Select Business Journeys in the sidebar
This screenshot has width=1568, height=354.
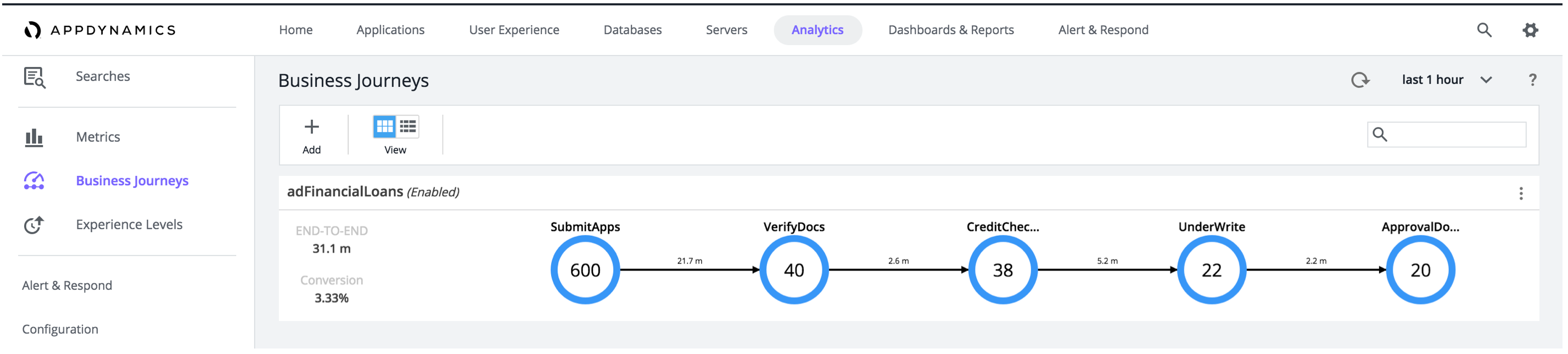click(133, 181)
